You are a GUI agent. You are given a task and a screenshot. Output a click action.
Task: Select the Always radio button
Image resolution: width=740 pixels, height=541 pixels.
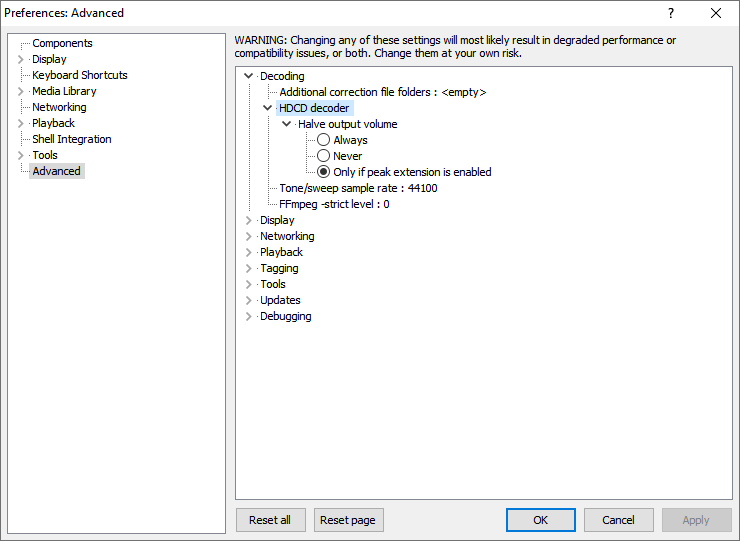(324, 140)
